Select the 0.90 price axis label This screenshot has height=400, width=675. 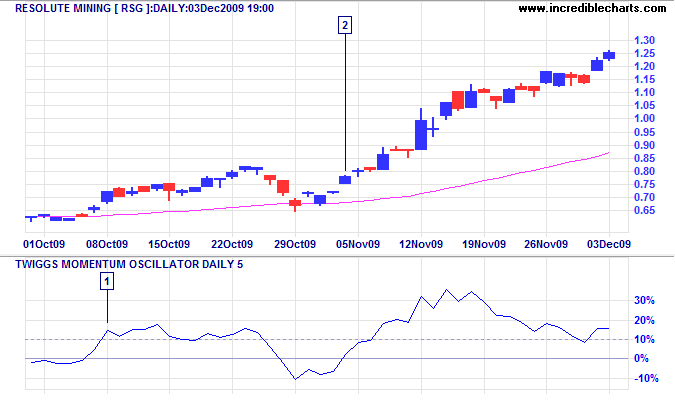644,146
